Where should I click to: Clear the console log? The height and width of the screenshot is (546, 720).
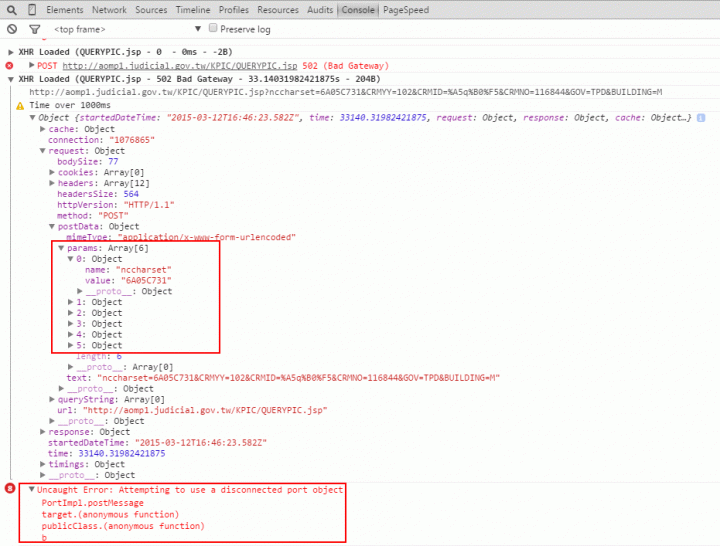click(x=12, y=29)
